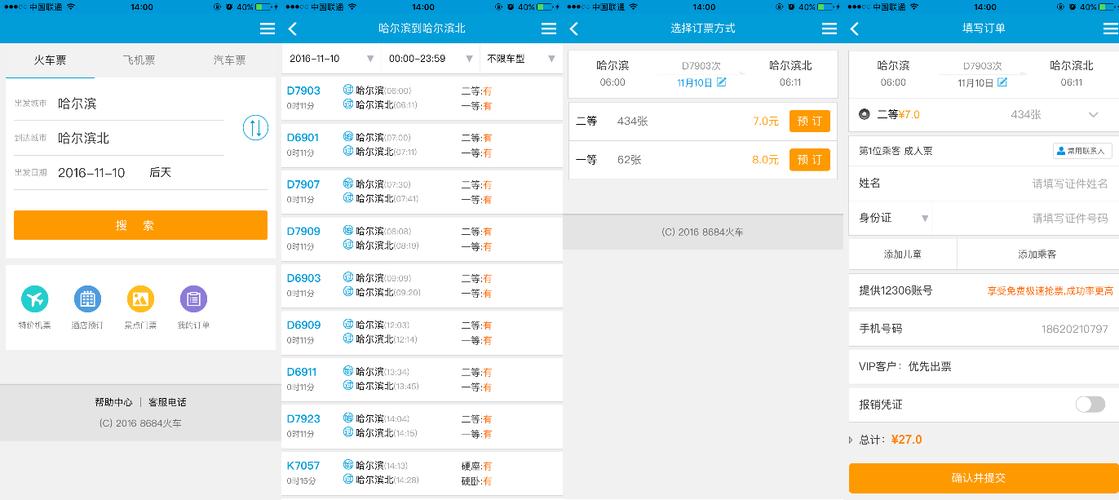Open 我的订单 my orders icon
Screen dimensions: 1119x500
click(193, 299)
